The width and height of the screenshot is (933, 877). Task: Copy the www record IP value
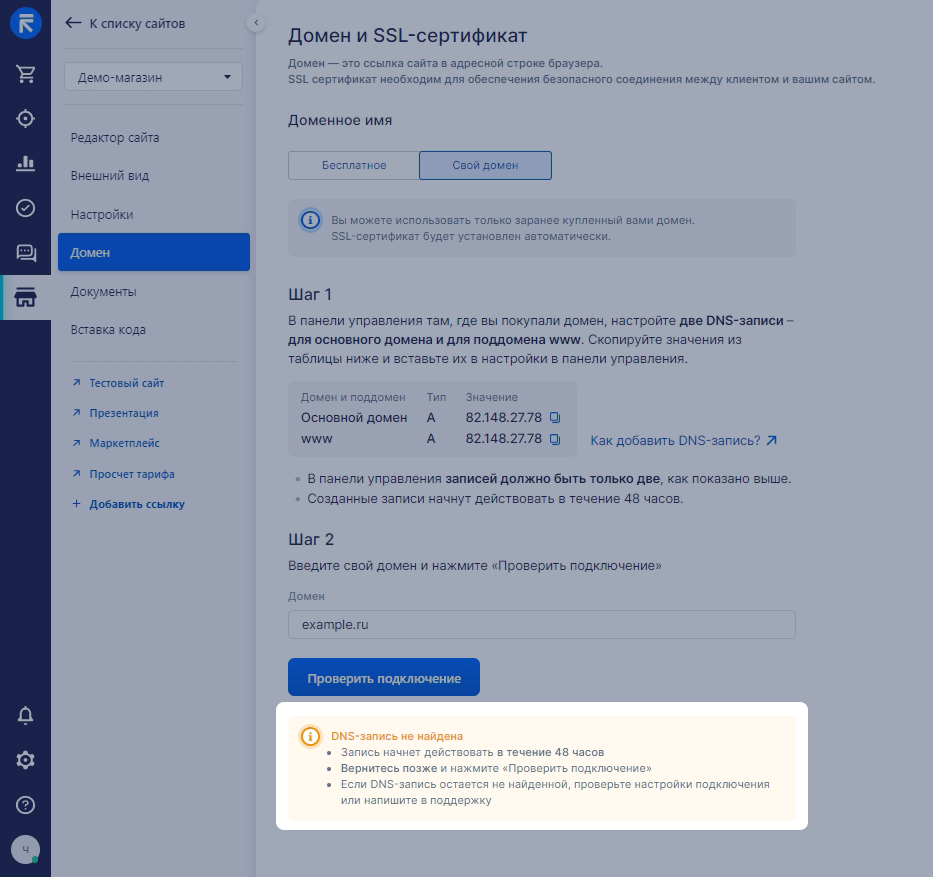click(x=556, y=439)
